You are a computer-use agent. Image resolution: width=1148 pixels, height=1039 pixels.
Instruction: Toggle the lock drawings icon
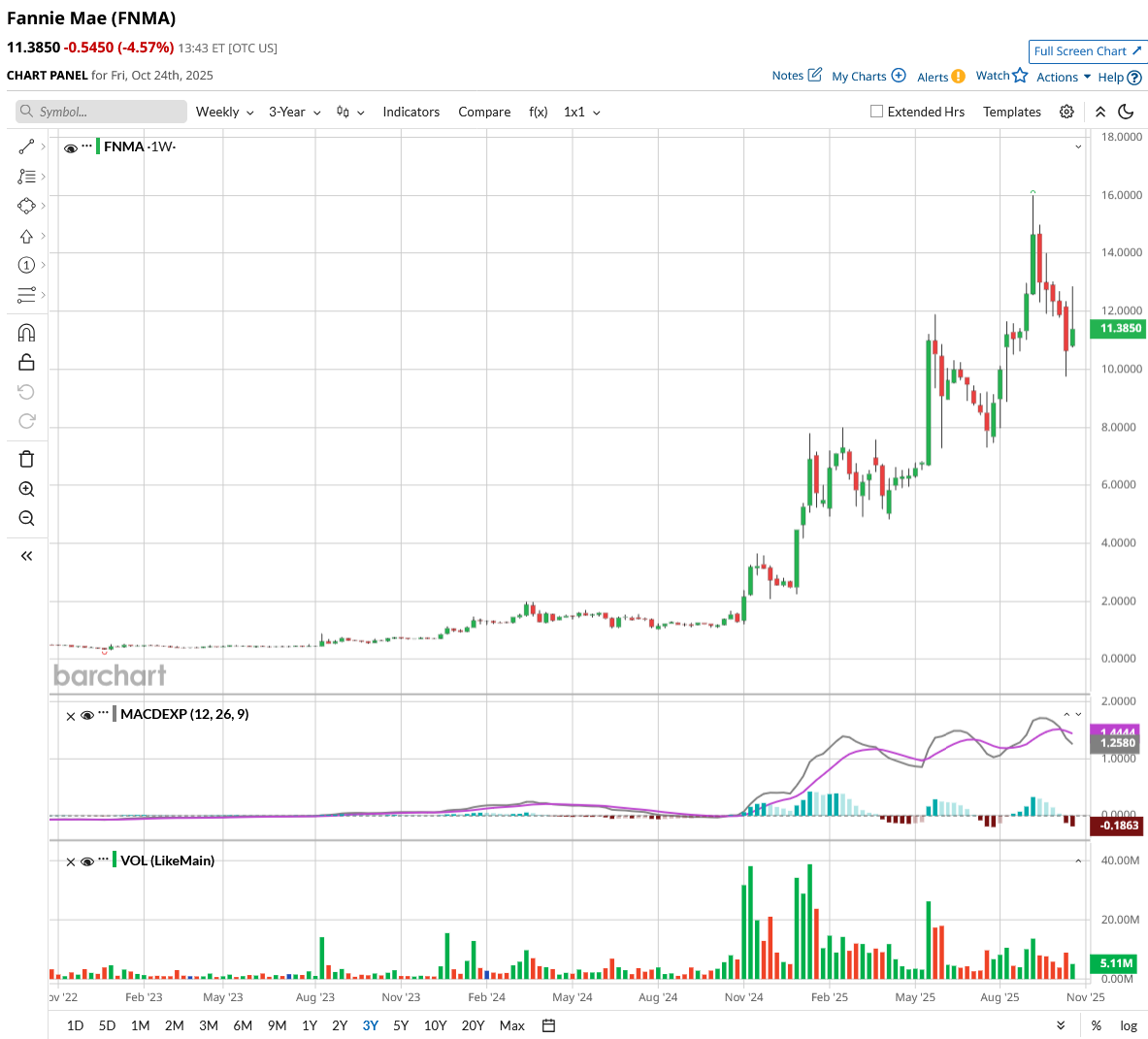click(x=26, y=362)
